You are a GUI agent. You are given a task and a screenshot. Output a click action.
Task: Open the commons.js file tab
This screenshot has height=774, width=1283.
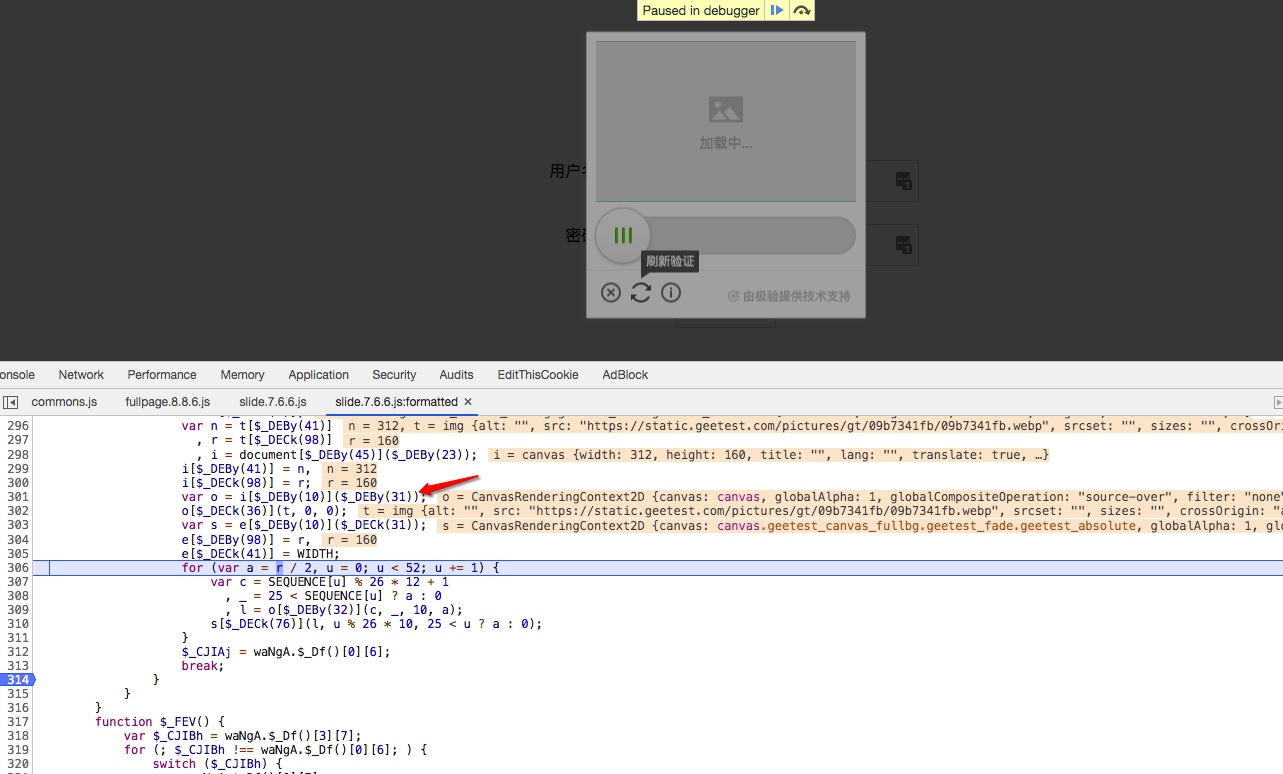tap(64, 402)
